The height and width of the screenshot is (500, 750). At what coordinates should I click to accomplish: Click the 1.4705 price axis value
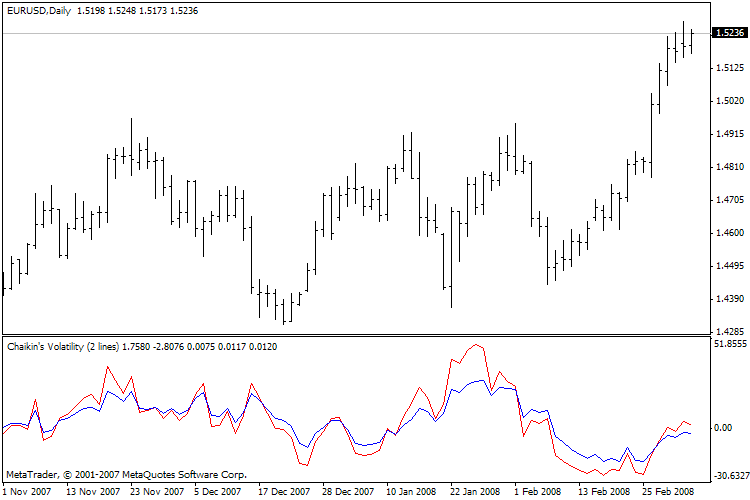pos(730,200)
